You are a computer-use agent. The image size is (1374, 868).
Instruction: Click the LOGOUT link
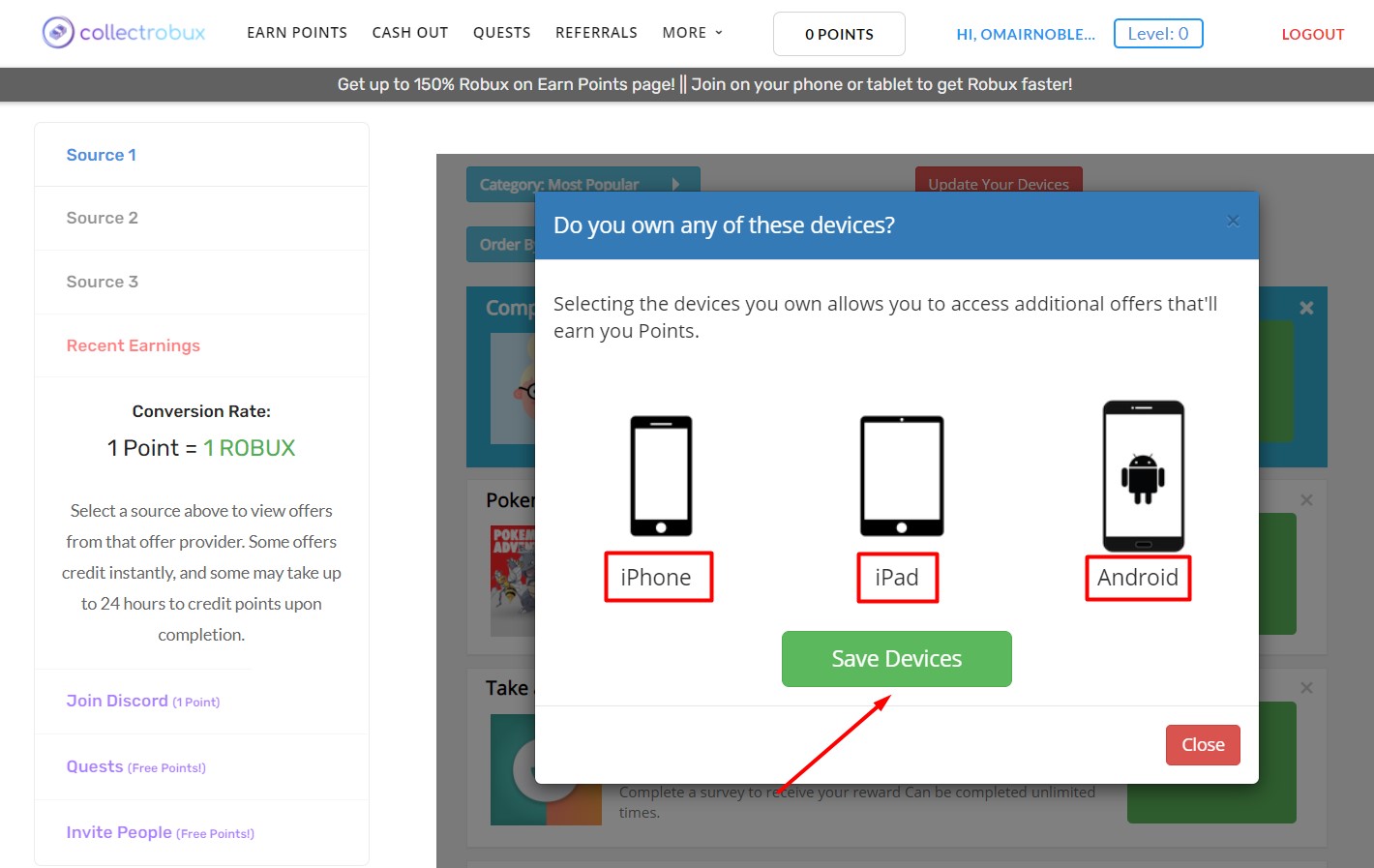tap(1313, 34)
